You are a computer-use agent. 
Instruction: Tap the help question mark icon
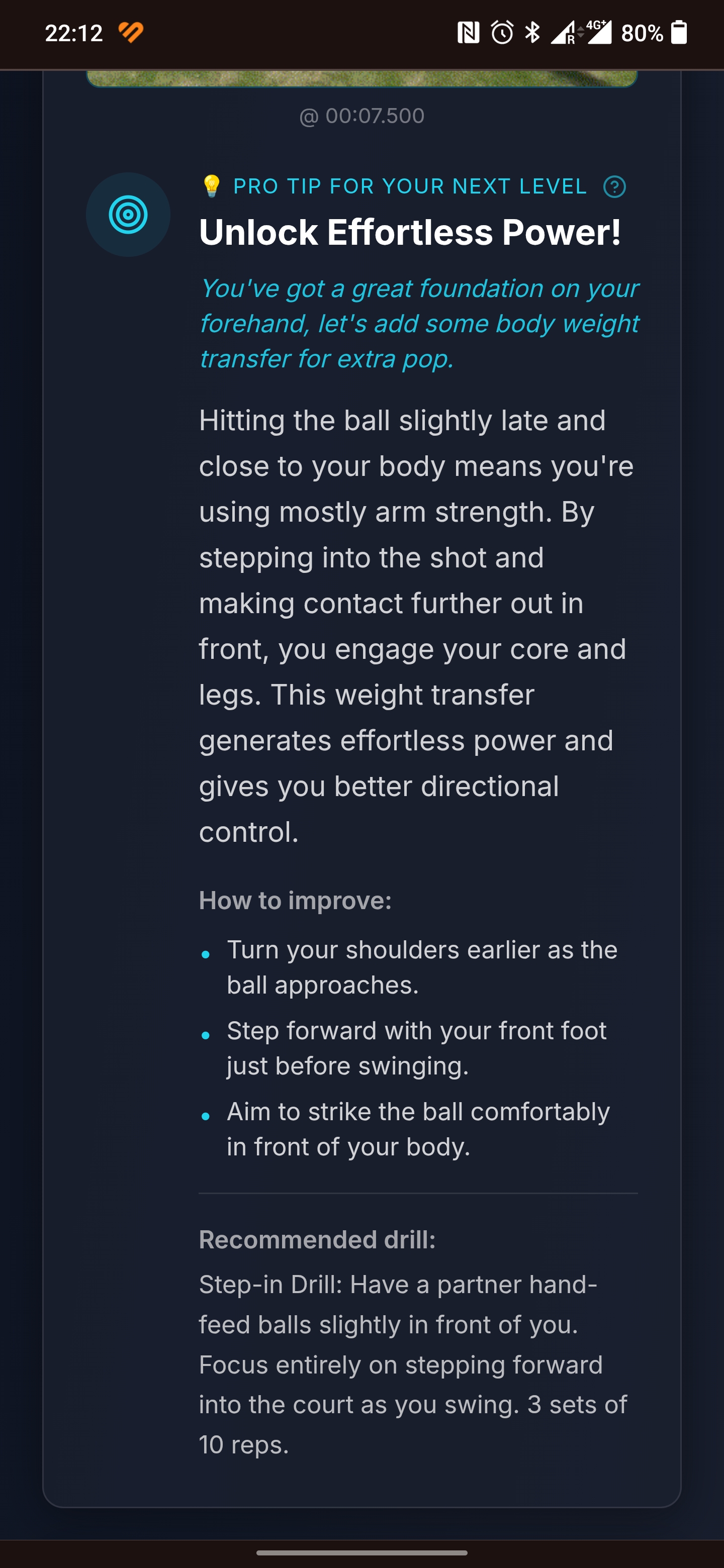pyautogui.click(x=614, y=187)
